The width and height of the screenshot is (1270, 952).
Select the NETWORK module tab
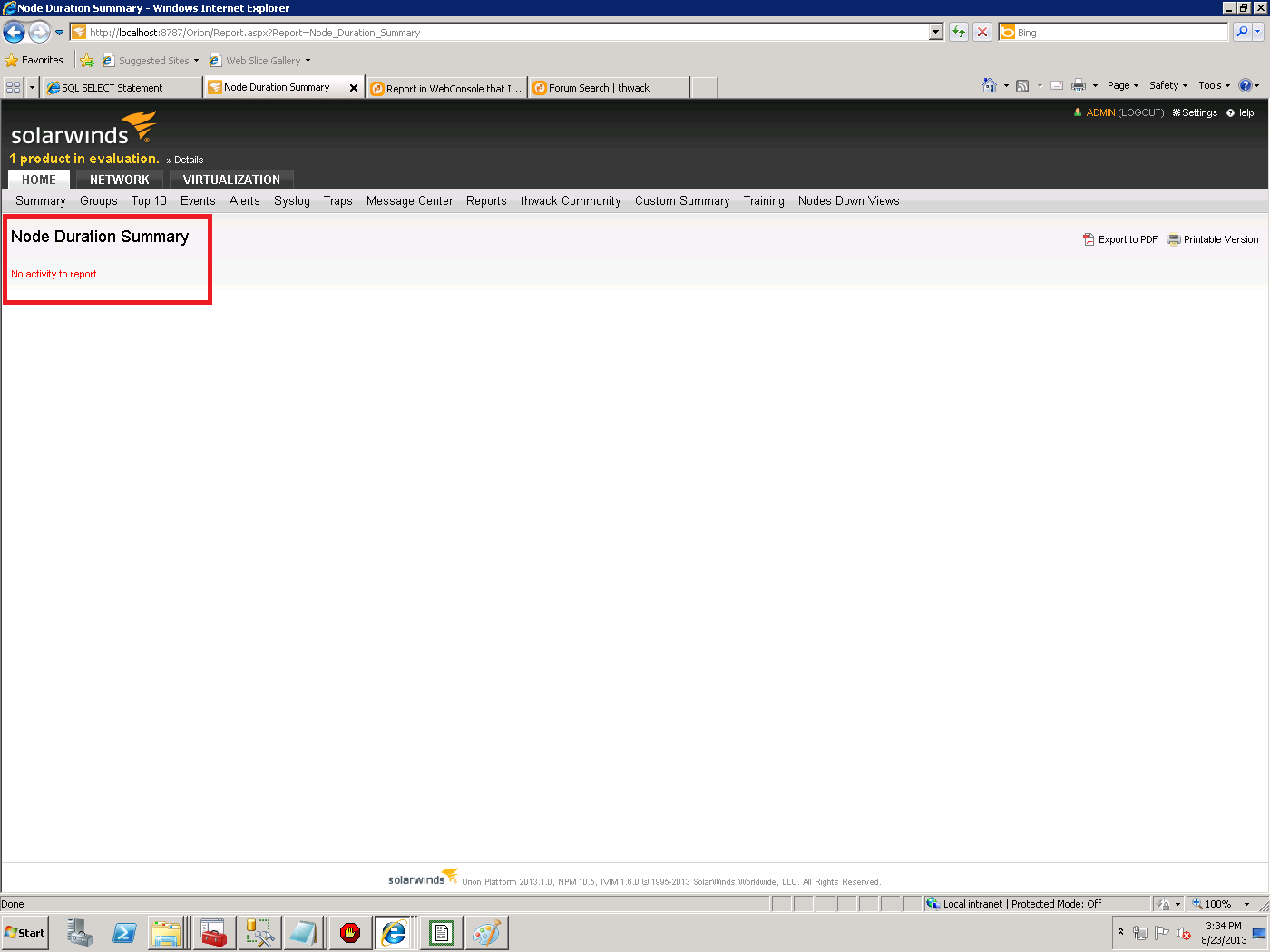[120, 180]
